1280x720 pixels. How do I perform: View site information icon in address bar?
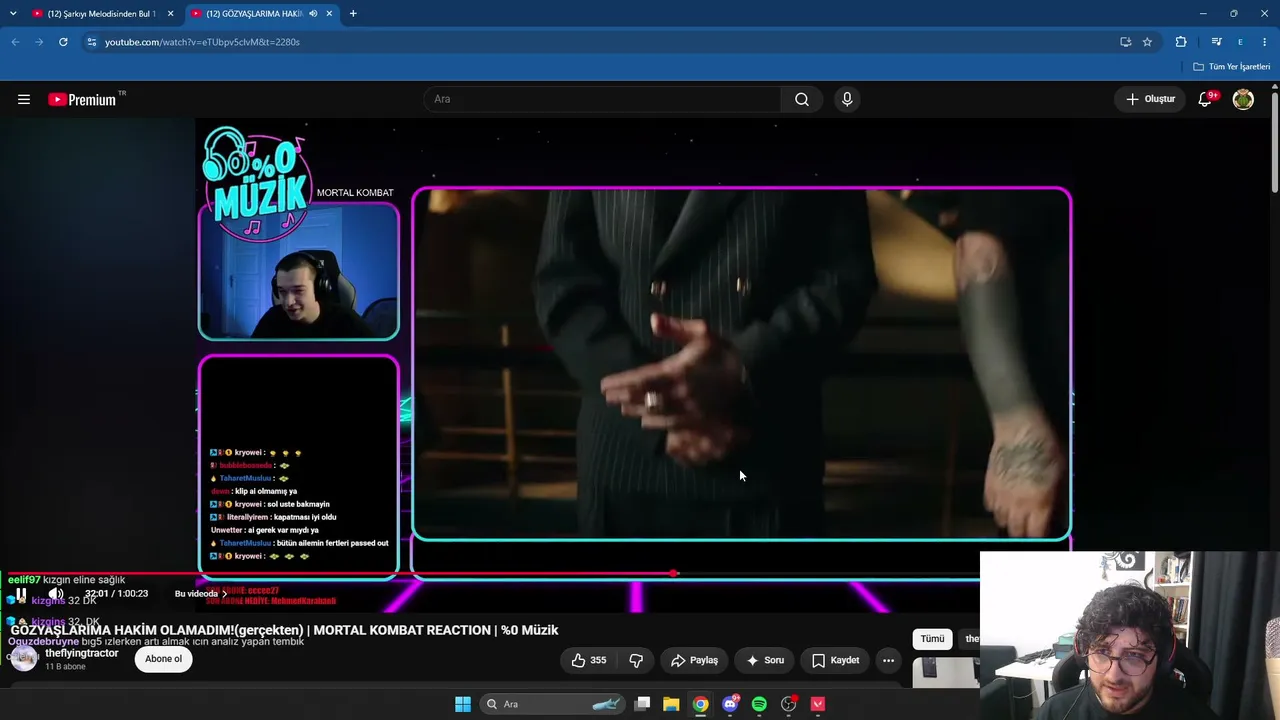coord(91,42)
